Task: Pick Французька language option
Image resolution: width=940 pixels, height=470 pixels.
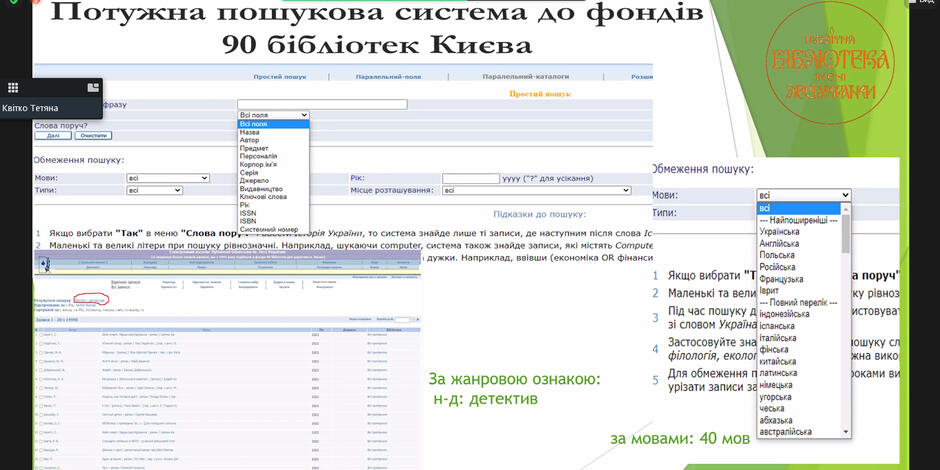Action: pos(781,279)
